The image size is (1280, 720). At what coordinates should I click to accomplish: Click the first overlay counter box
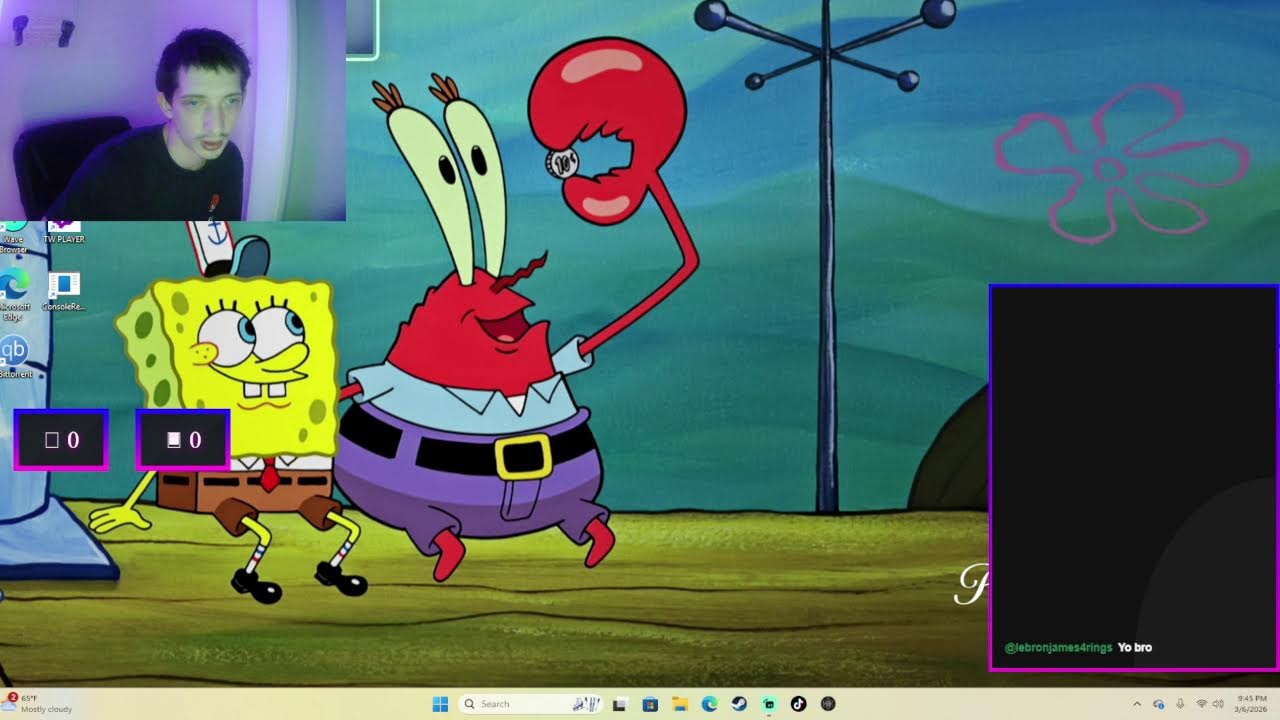point(61,440)
